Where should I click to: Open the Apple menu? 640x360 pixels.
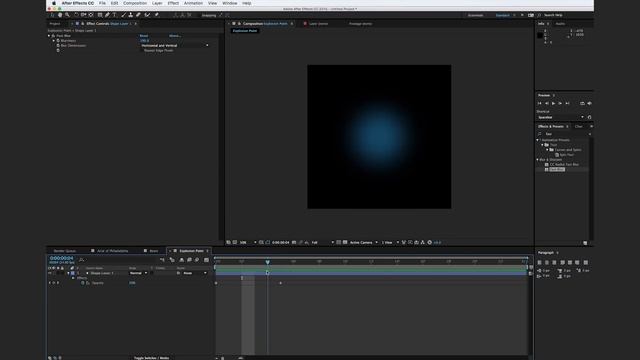point(54,3)
